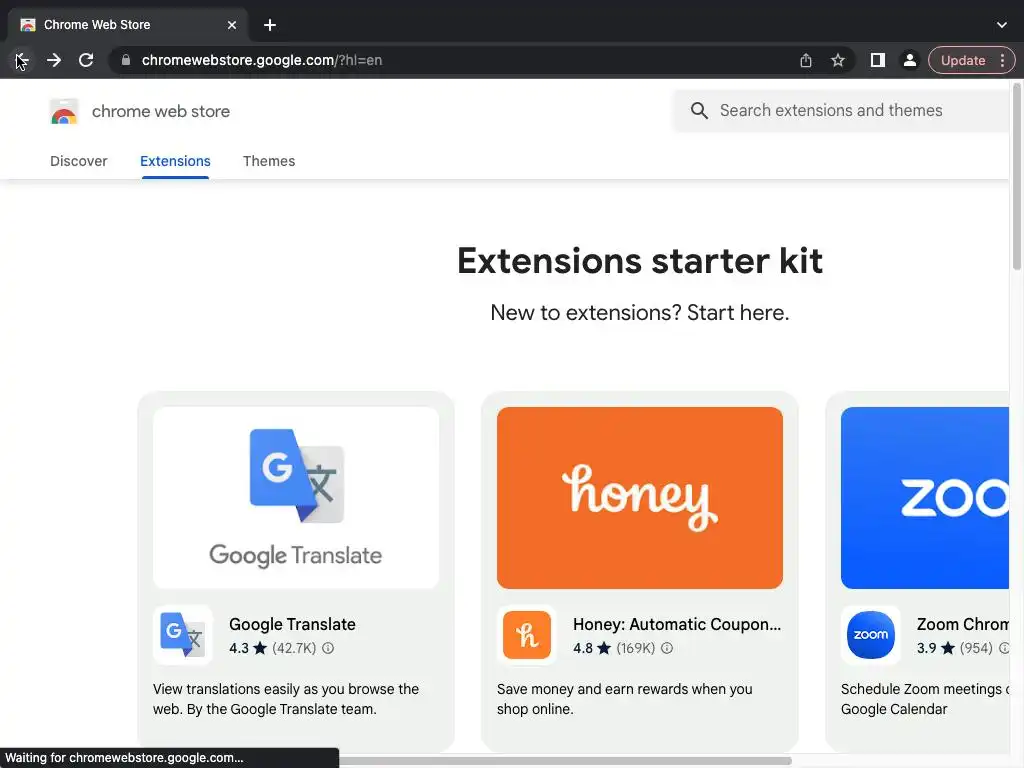Click 'View translations easily' description text
The width and height of the screenshot is (1024, 768).
pyautogui.click(x=286, y=699)
